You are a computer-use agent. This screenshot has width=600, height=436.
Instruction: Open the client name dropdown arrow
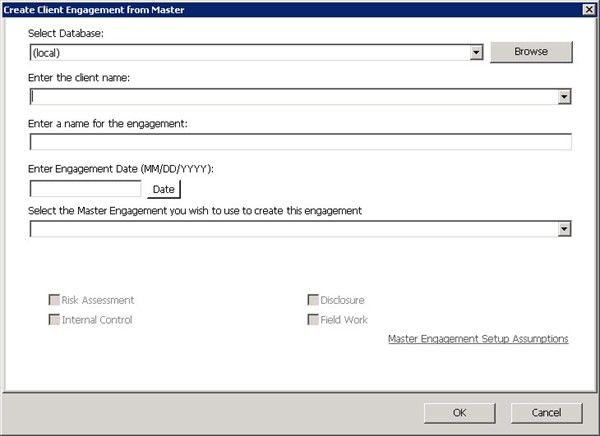point(564,97)
